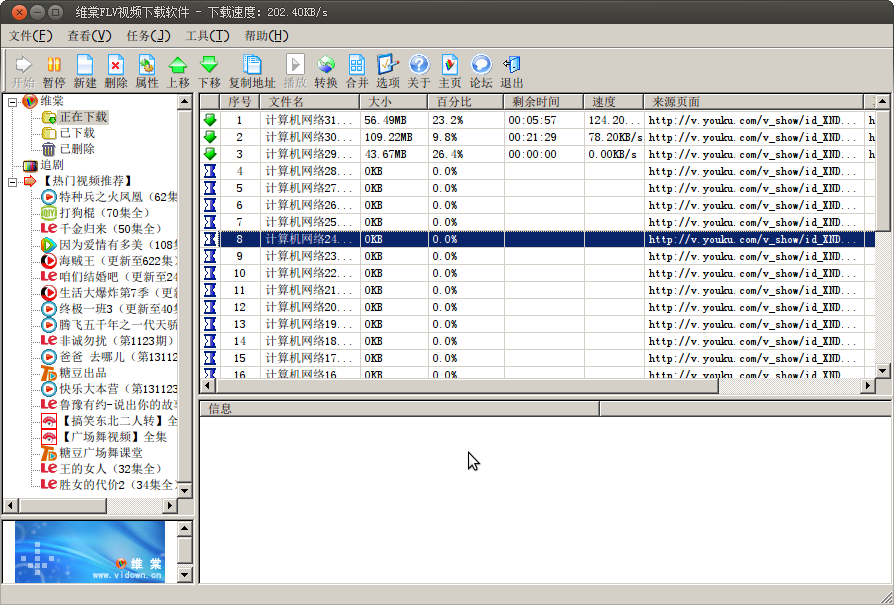Image resolution: width=894 pixels, height=605 pixels.
Task: Open the 帮助(H) menu
Action: click(266, 36)
